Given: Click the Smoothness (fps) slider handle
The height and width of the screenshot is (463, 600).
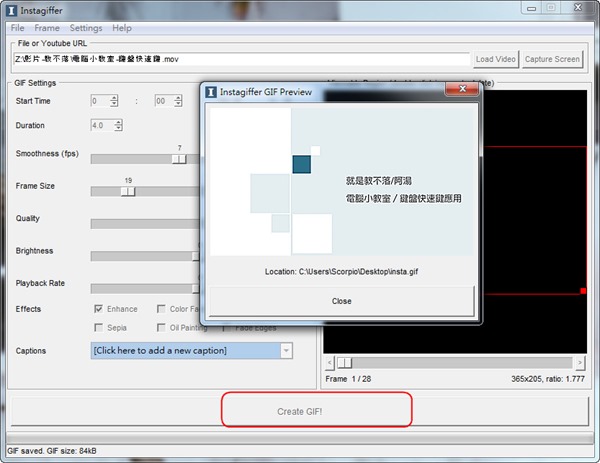Looking at the screenshot, I should click(x=179, y=159).
